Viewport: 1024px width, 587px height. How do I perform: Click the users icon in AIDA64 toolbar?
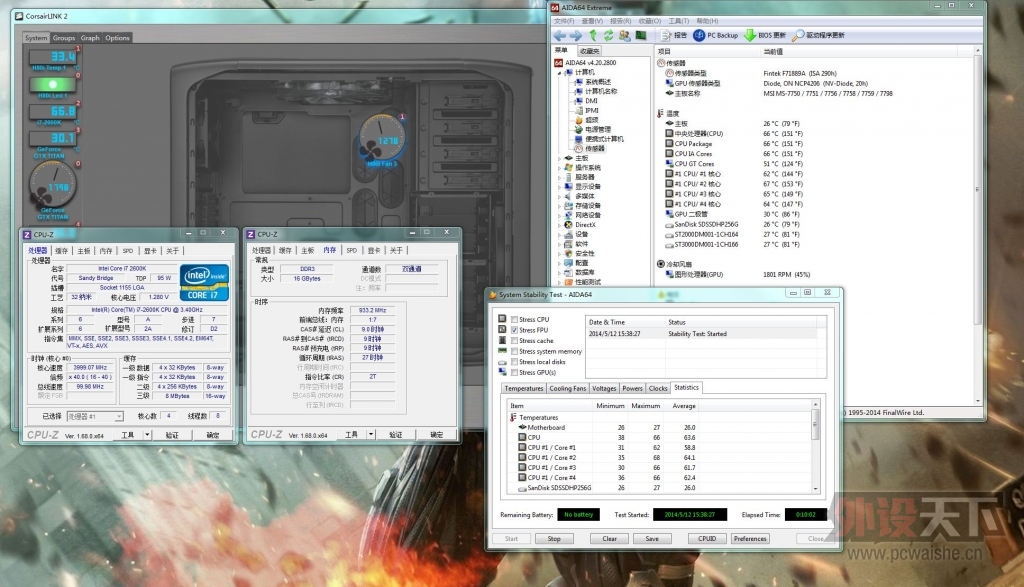[x=625, y=35]
